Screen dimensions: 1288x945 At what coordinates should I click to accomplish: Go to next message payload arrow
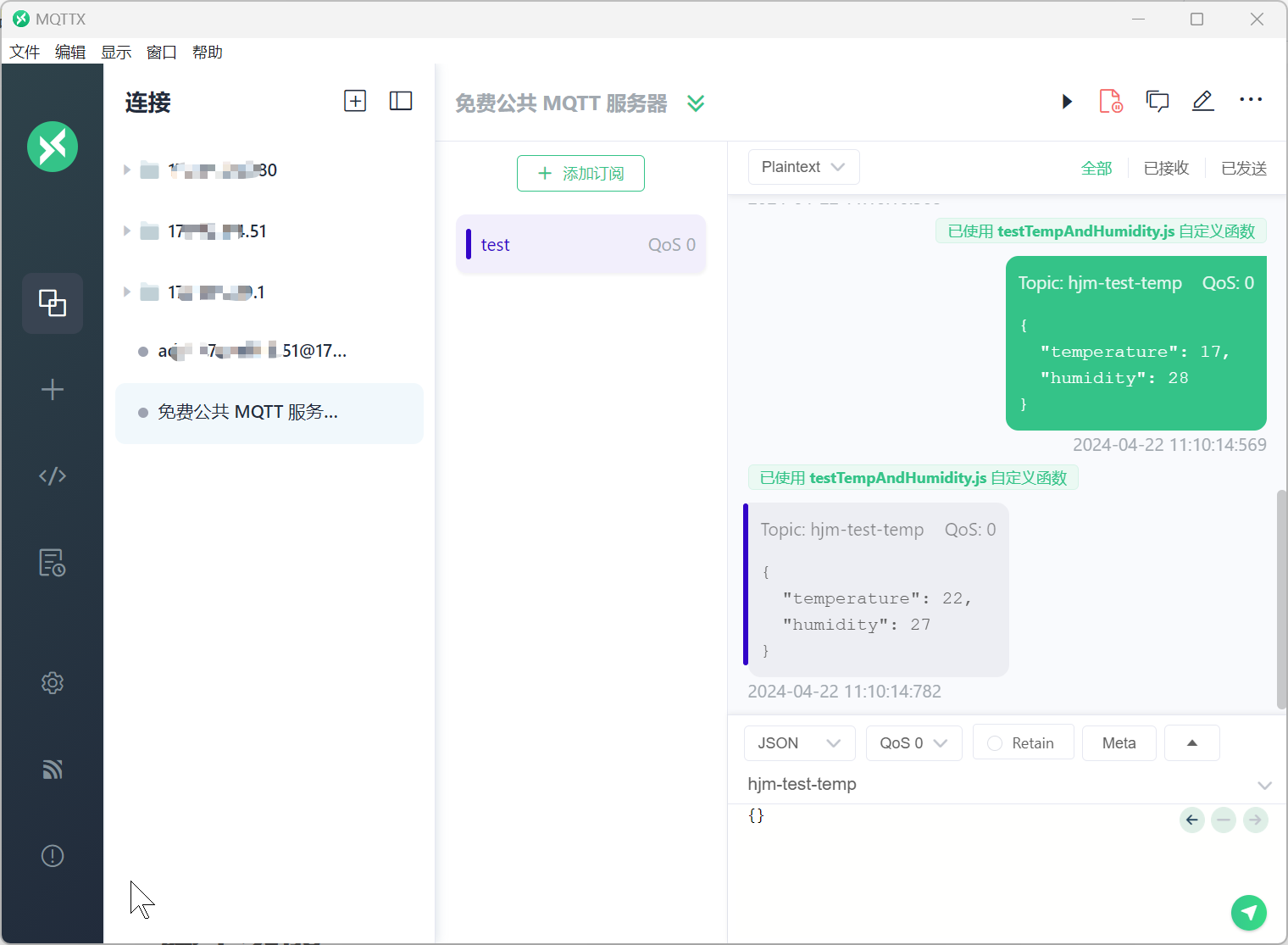click(x=1256, y=820)
